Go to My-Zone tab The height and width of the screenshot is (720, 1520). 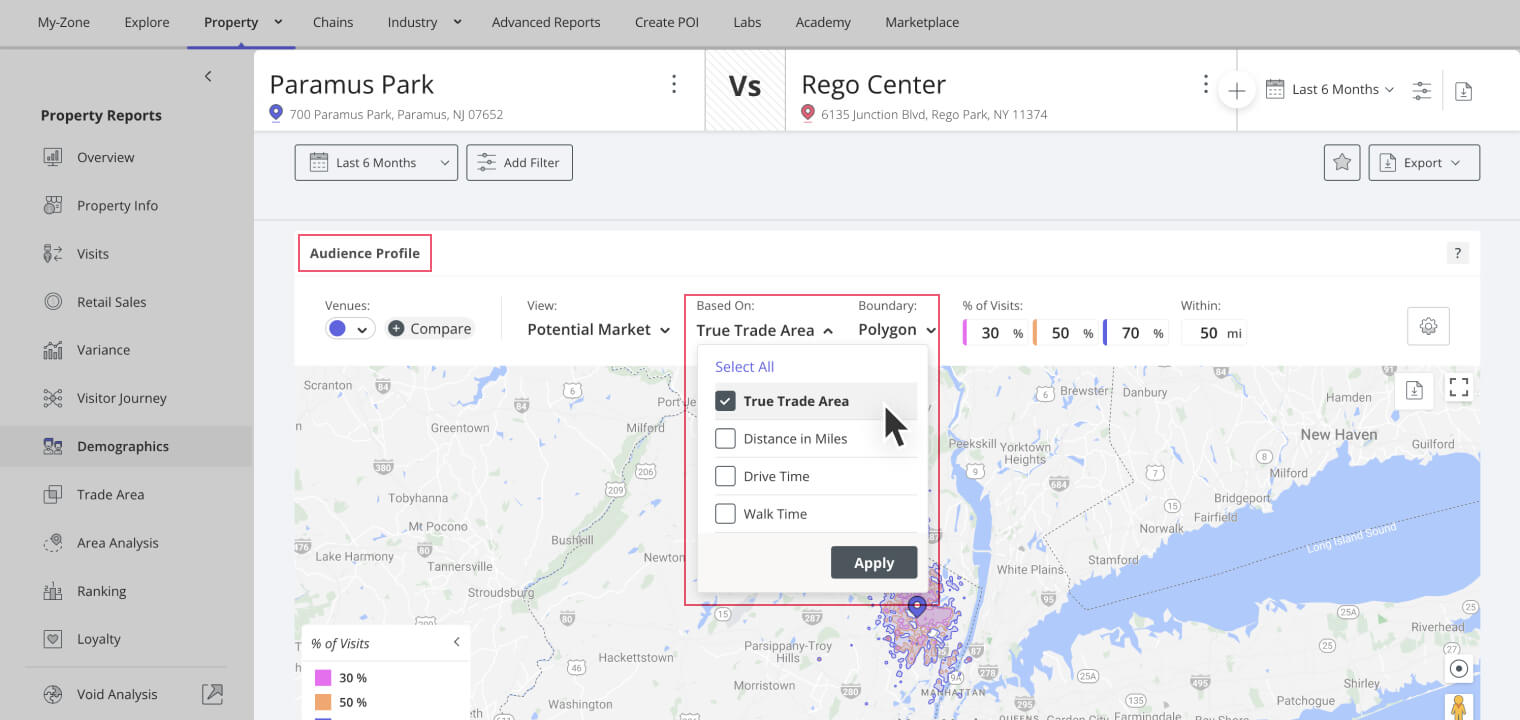click(63, 22)
